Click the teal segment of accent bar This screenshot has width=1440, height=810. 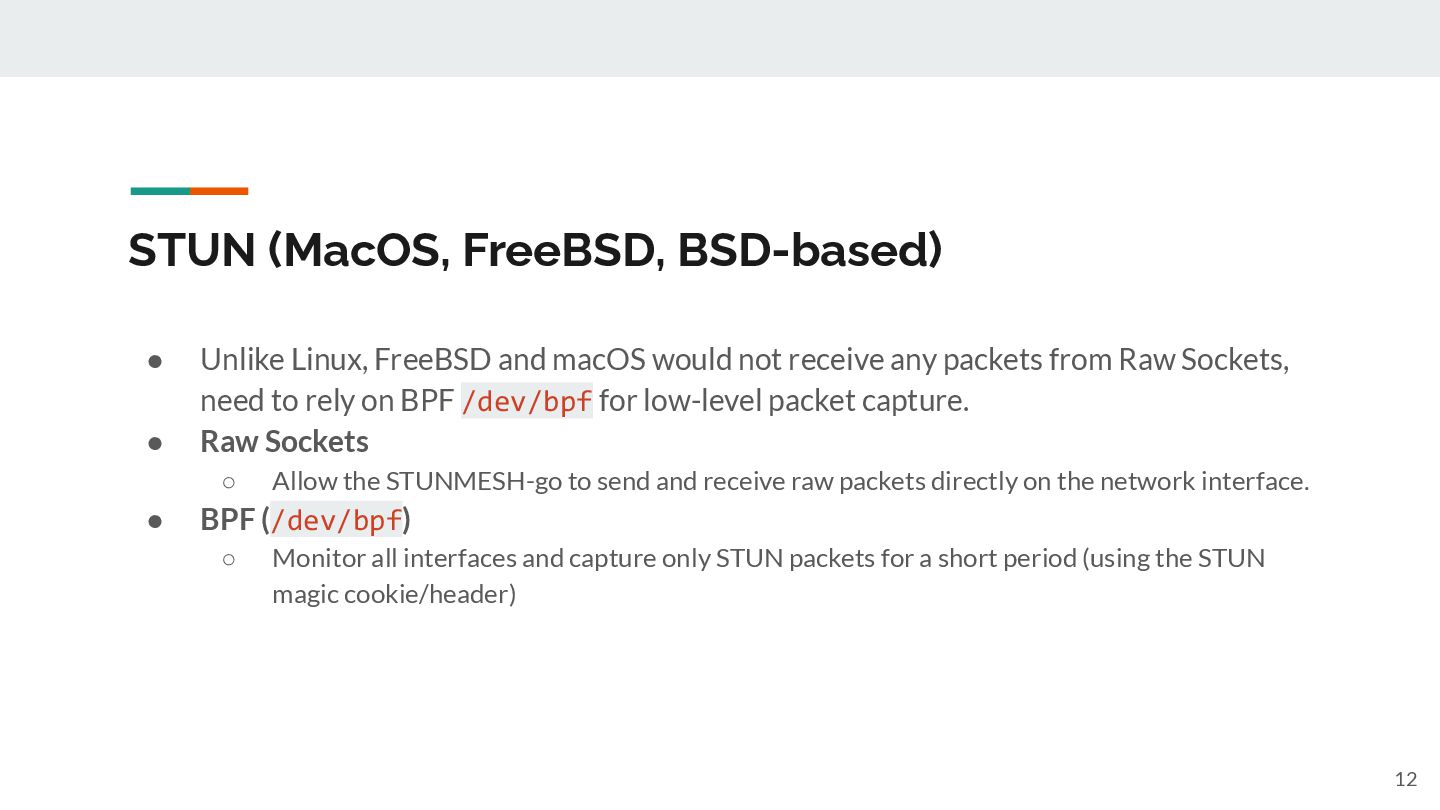(160, 191)
